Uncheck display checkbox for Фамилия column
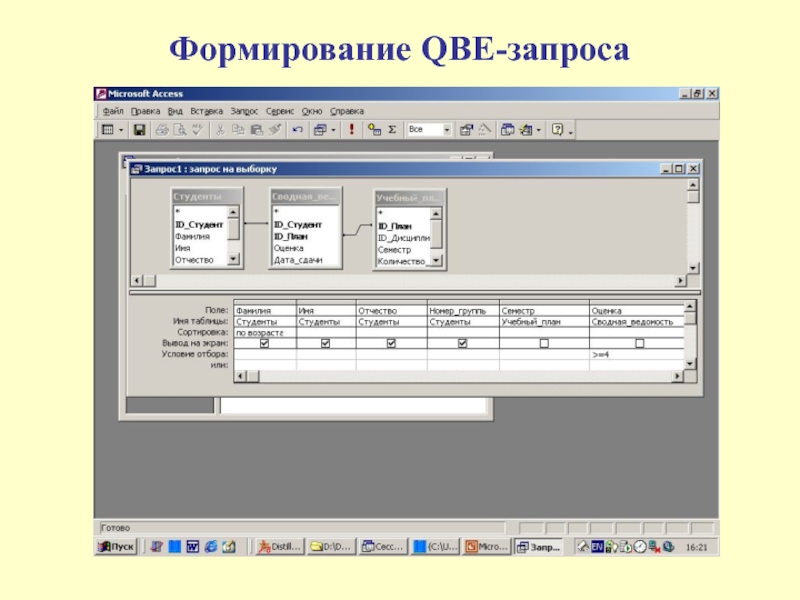 coord(264,343)
